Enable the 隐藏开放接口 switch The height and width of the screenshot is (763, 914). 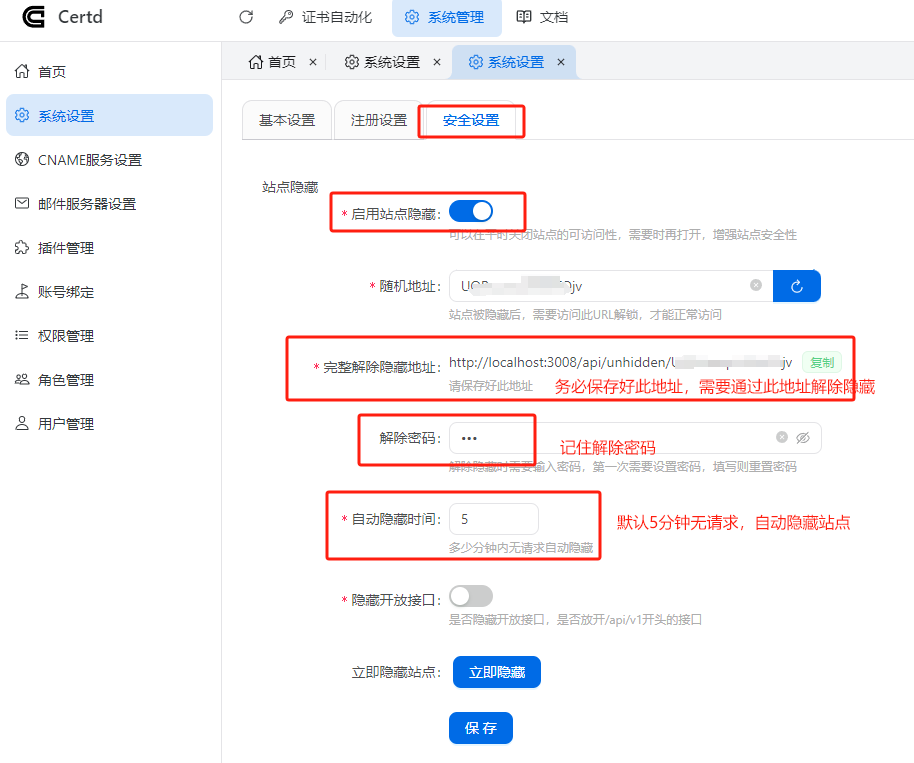click(x=471, y=596)
